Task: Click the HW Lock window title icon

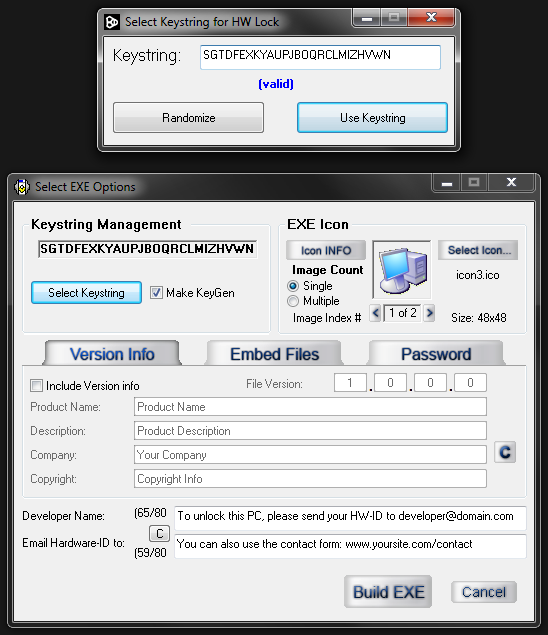Action: point(112,22)
